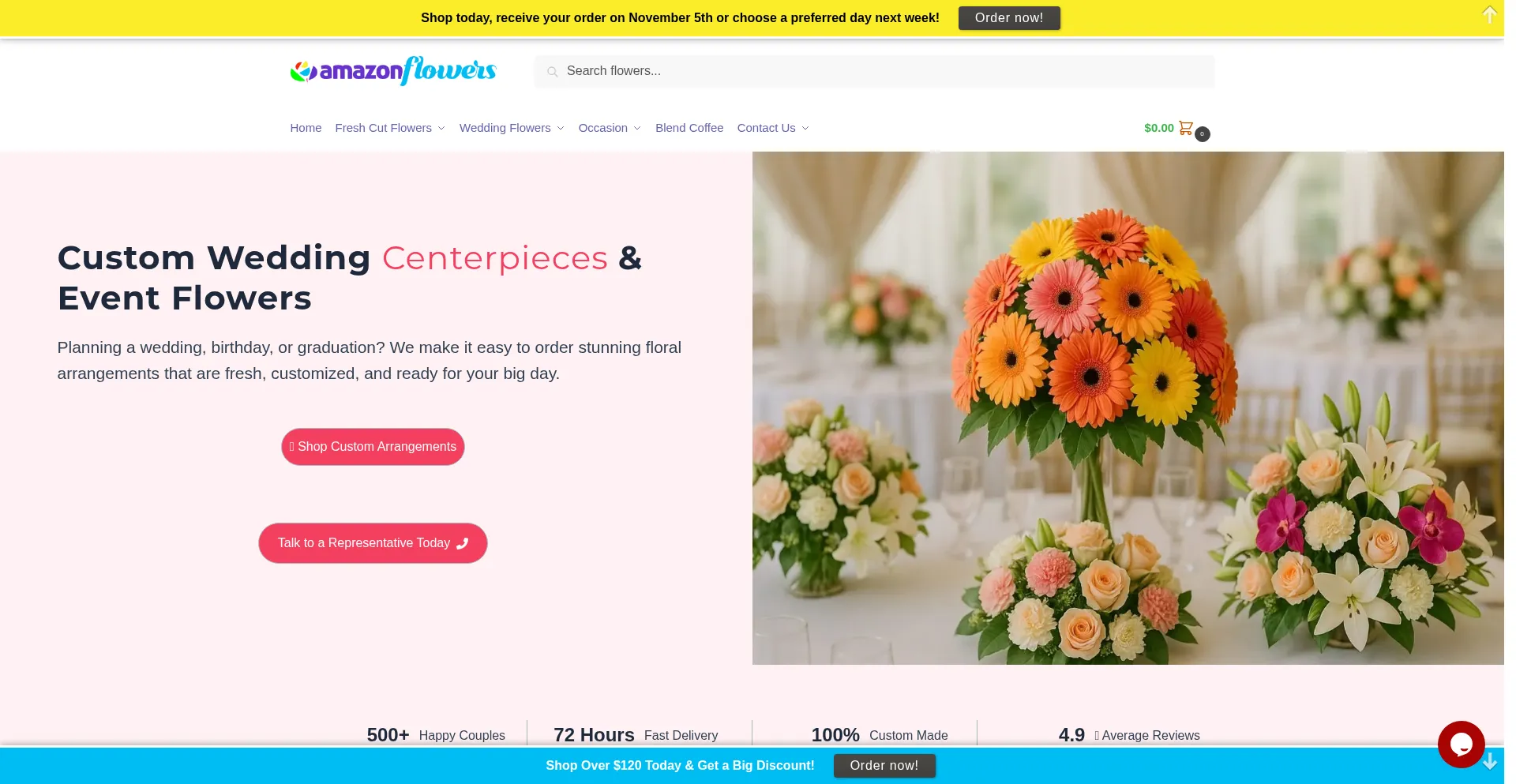Open the live chat bubble
This screenshot has width=1516, height=784.
(x=1461, y=745)
